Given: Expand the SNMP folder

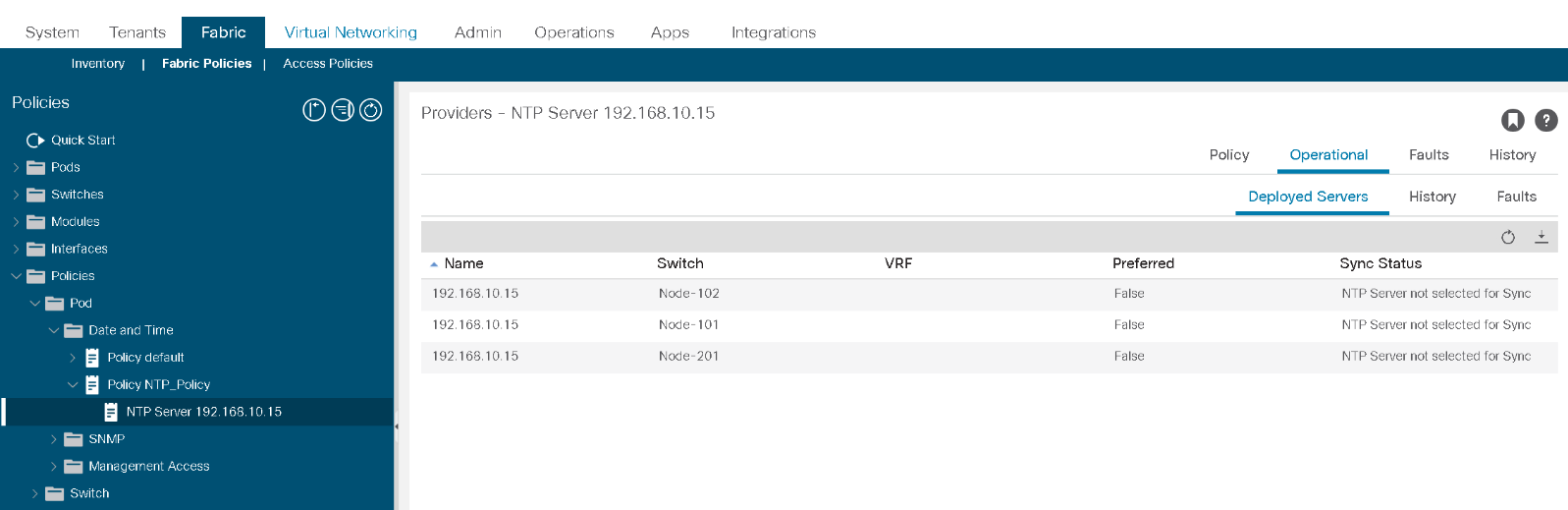Looking at the screenshot, I should [53, 439].
